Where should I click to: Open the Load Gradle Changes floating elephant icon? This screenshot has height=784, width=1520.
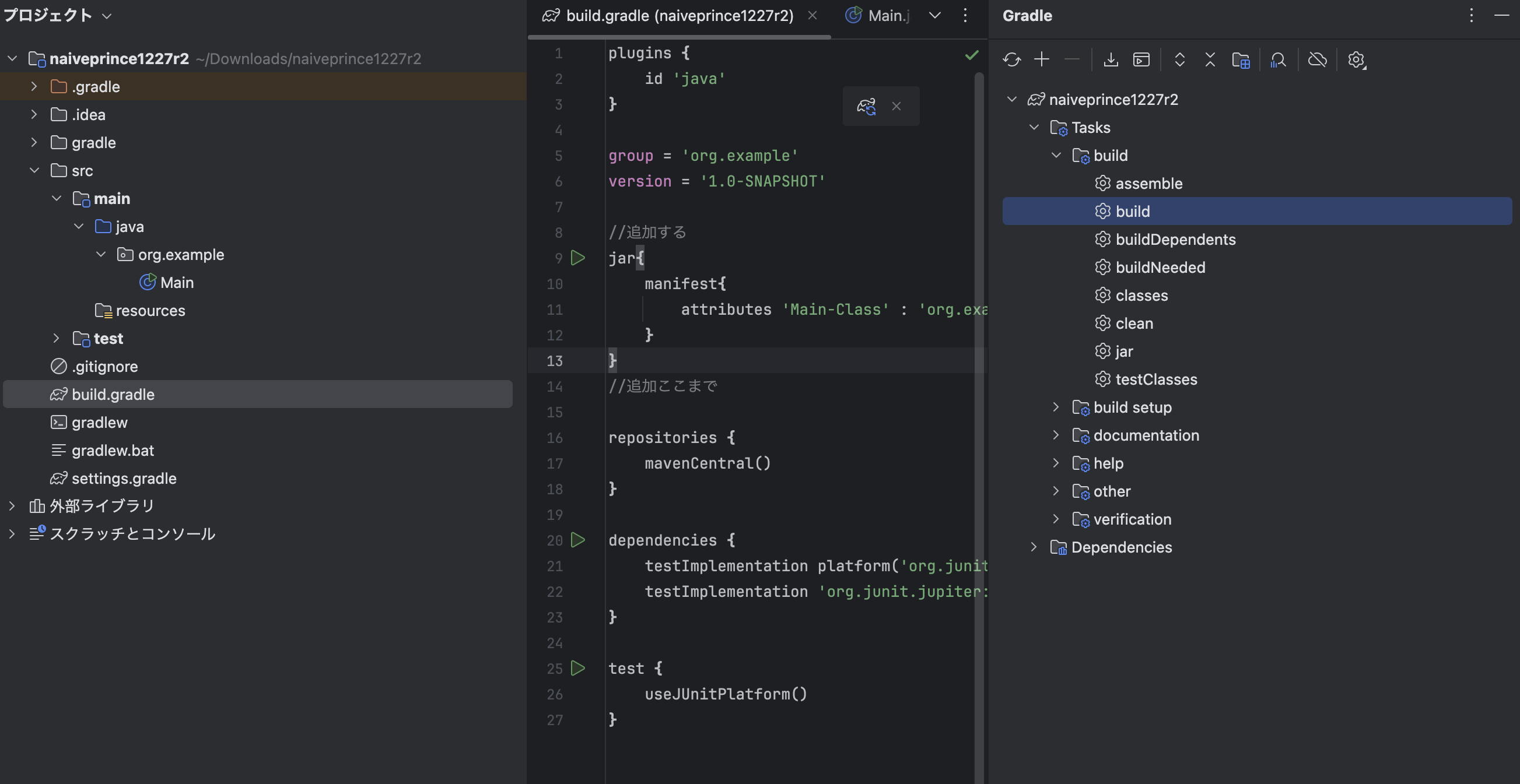click(x=866, y=106)
